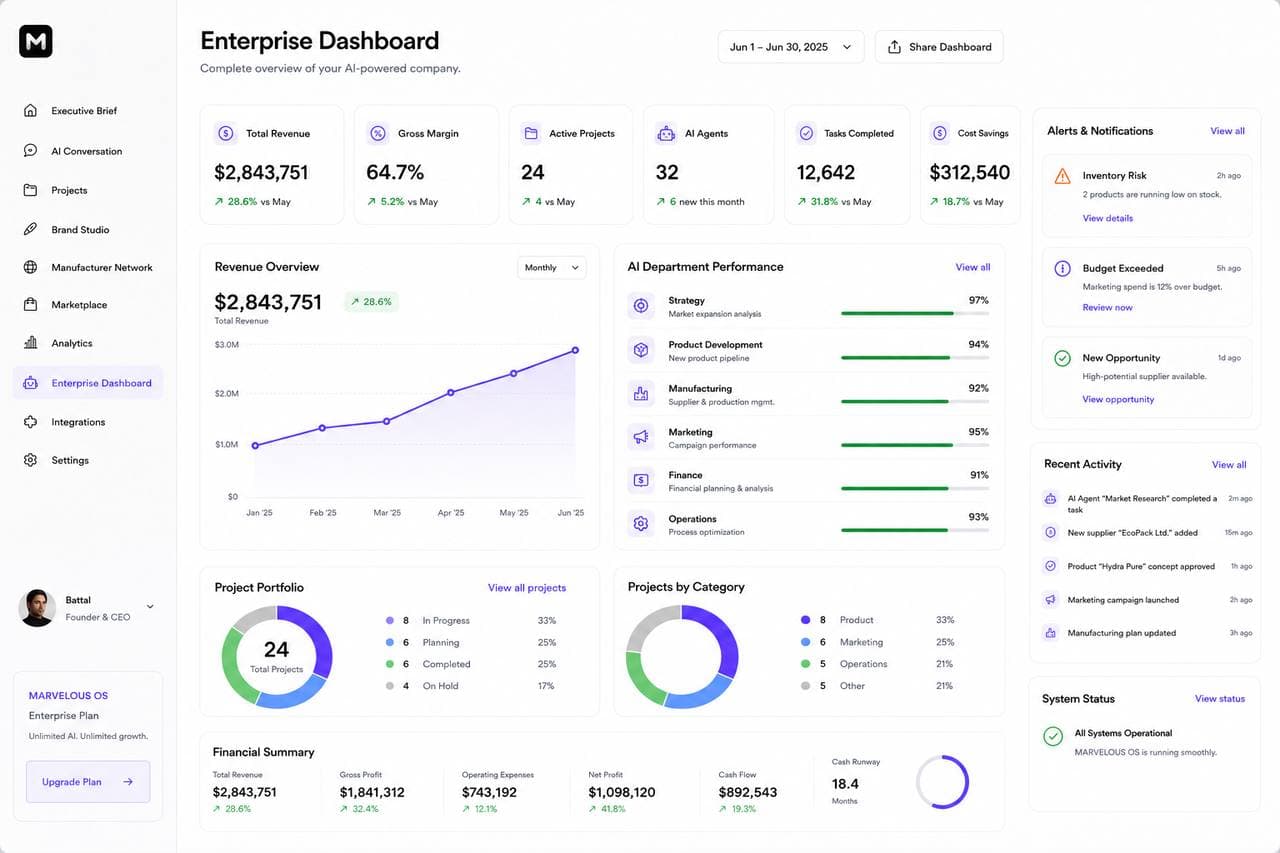This screenshot has height=853, width=1280.
Task: Click the Strategy target icon
Action: (x=641, y=306)
